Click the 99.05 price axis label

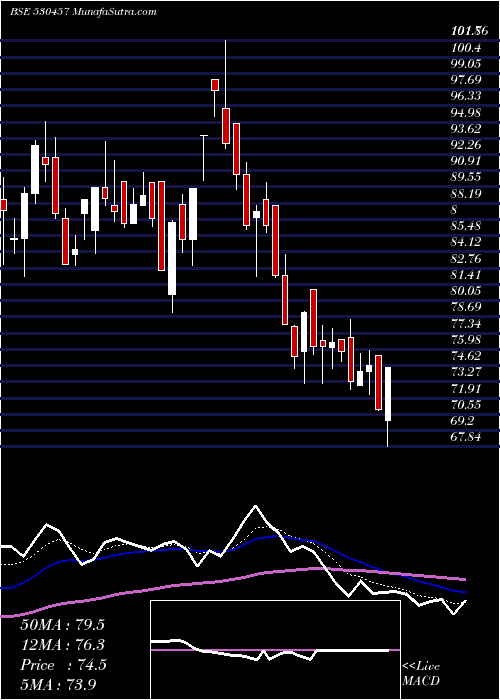coord(466,63)
